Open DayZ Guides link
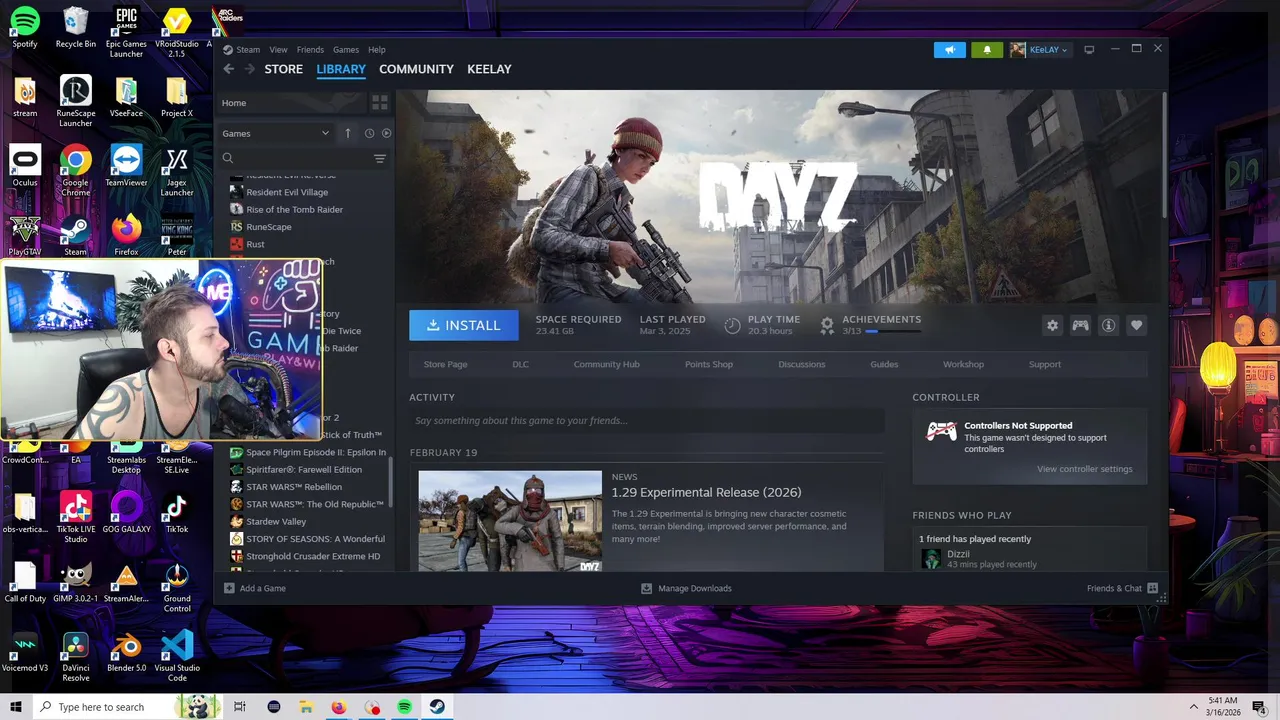 tap(884, 364)
